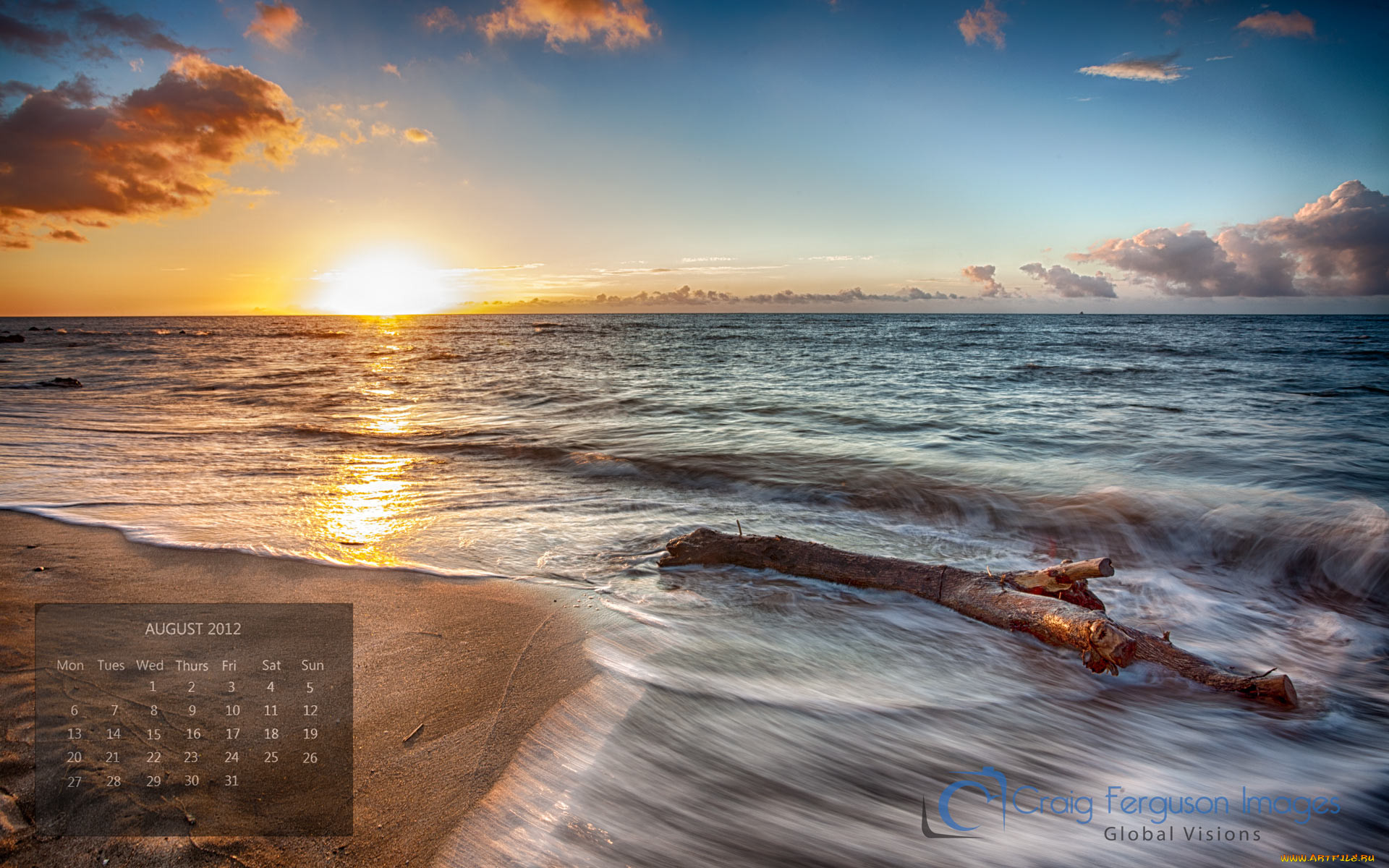Select the 'Wed' column header
Viewport: 1389px width, 868px height.
click(x=150, y=665)
